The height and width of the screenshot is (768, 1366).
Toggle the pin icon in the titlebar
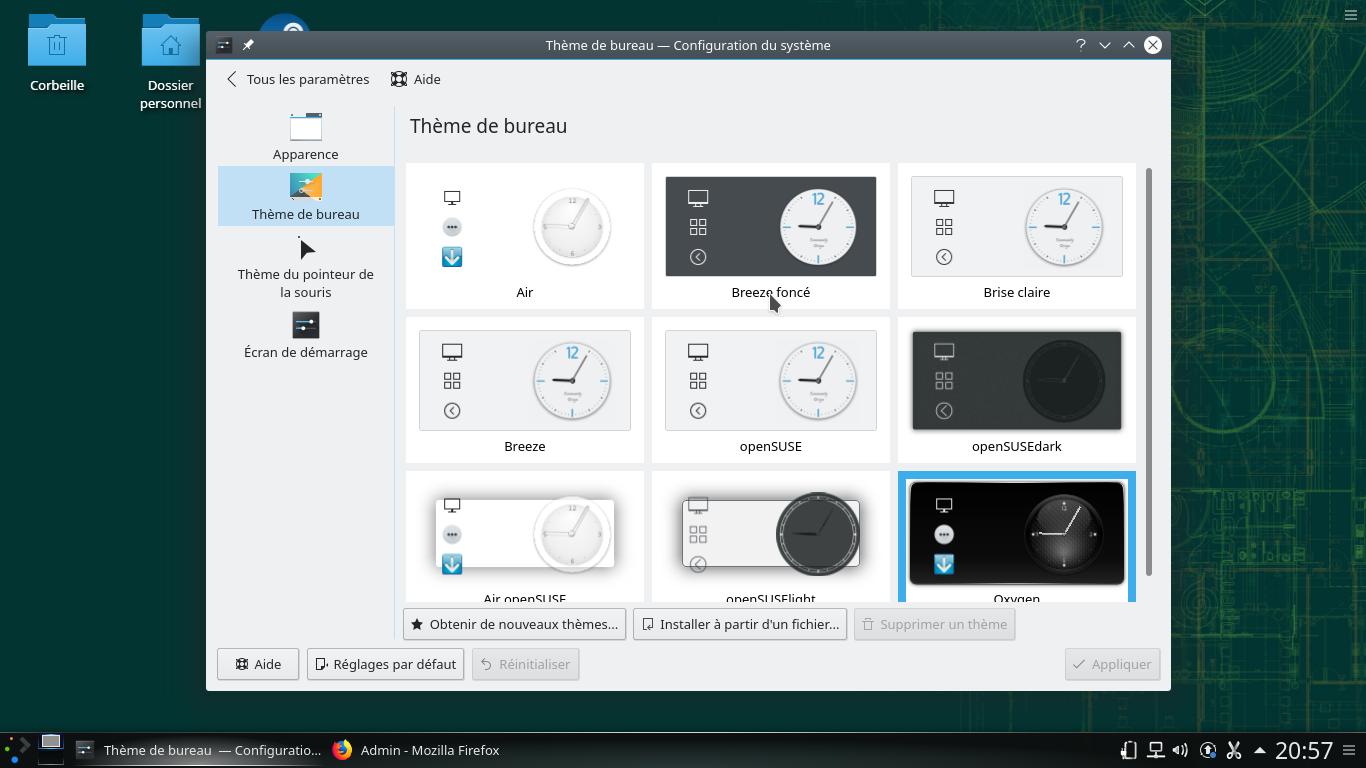click(248, 45)
